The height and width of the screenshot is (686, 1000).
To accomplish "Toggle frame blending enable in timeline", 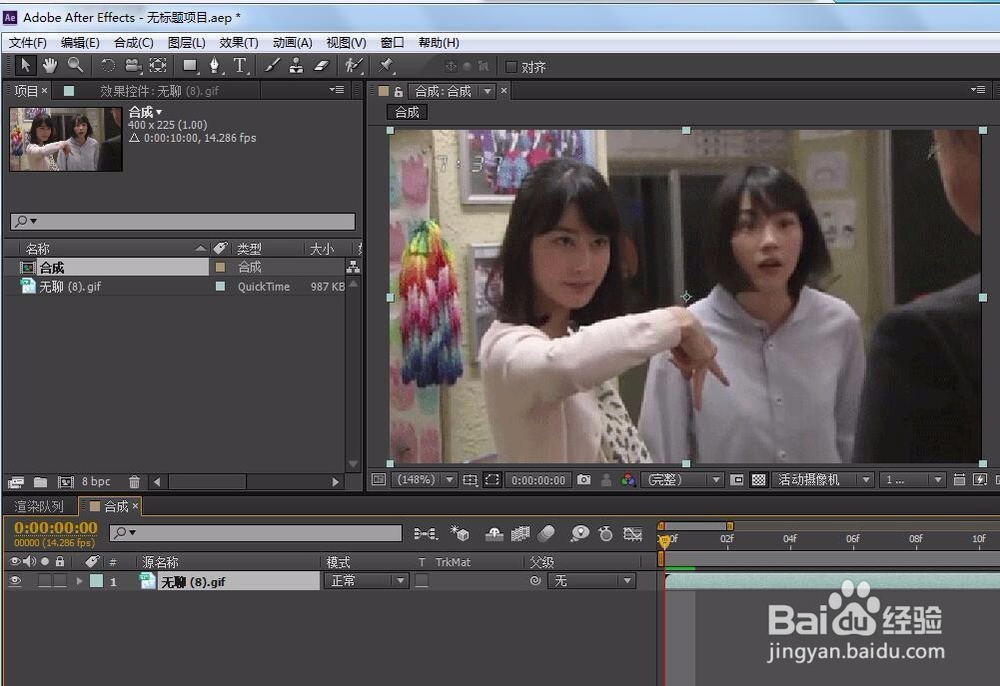I will coord(520,533).
